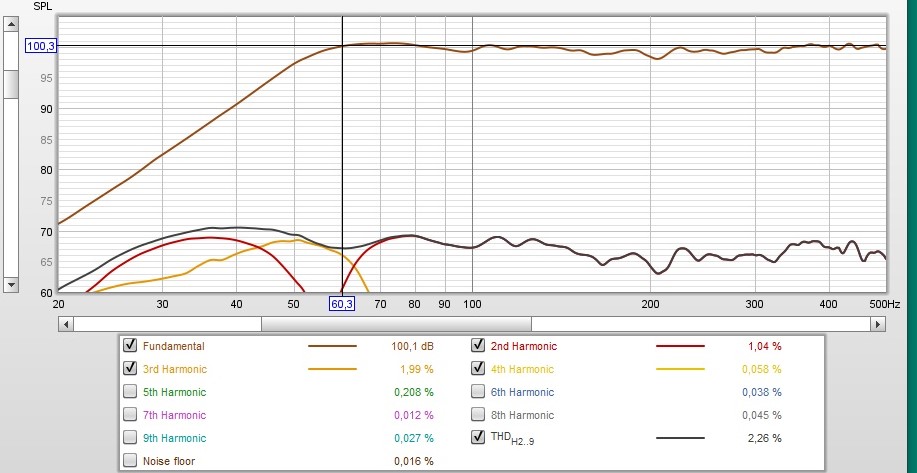This screenshot has height=473, width=917.
Task: Click the 0,058 % fourth harmonic value
Action: coord(761,370)
